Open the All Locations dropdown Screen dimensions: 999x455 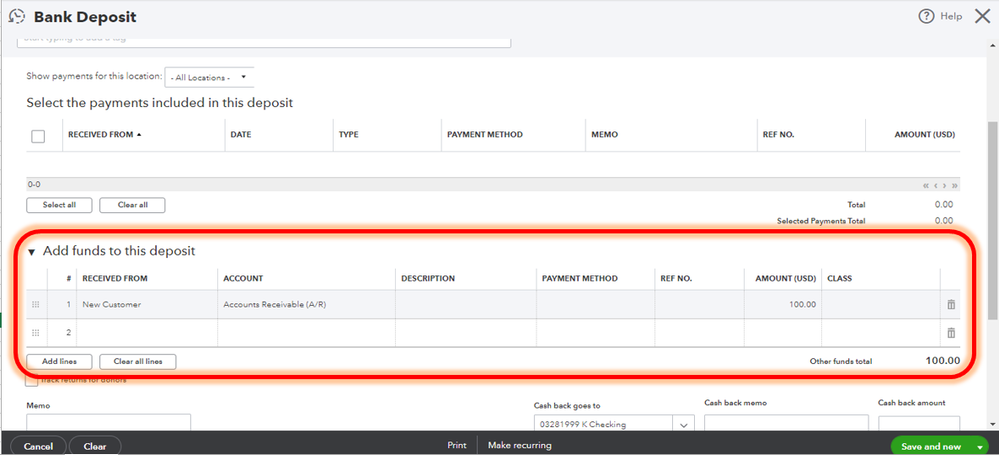pyautogui.click(x=209, y=77)
